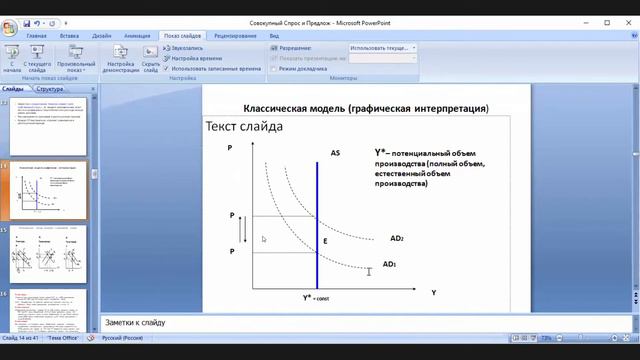
Task: Start Slide Show view from status bar
Action: coord(533,338)
